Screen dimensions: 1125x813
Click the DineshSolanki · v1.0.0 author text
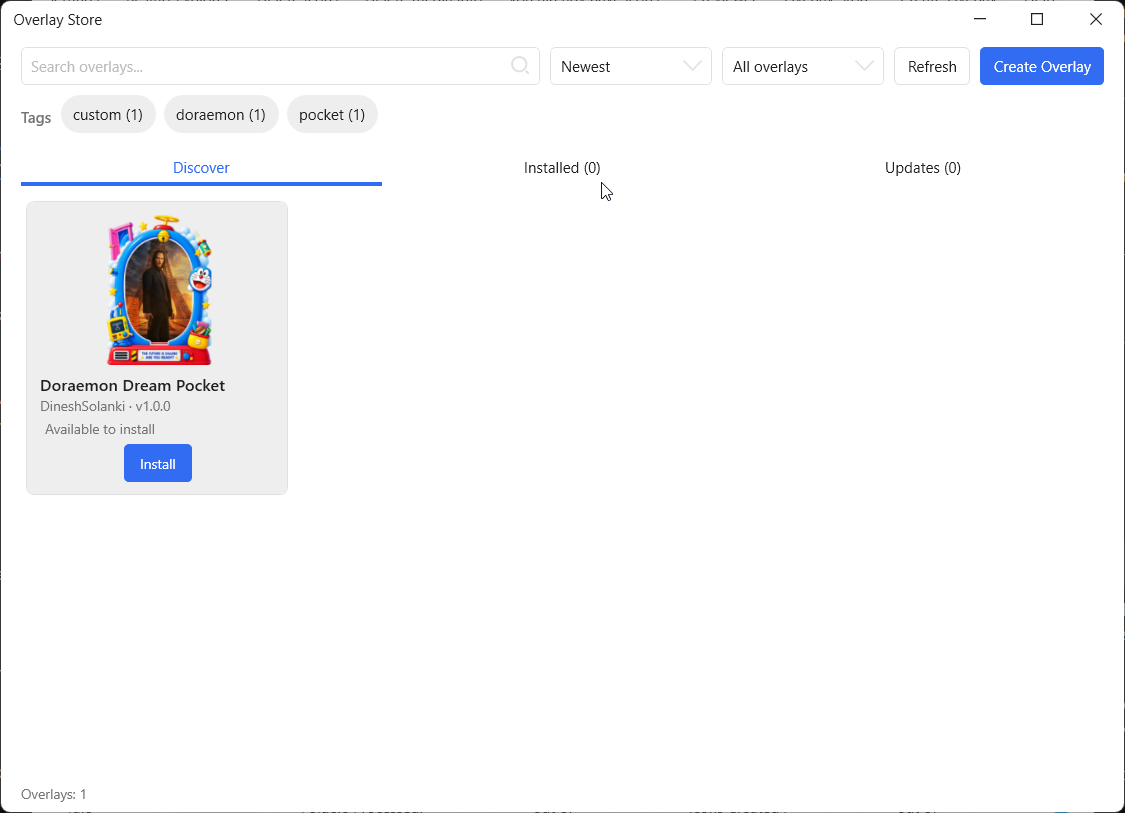click(105, 406)
